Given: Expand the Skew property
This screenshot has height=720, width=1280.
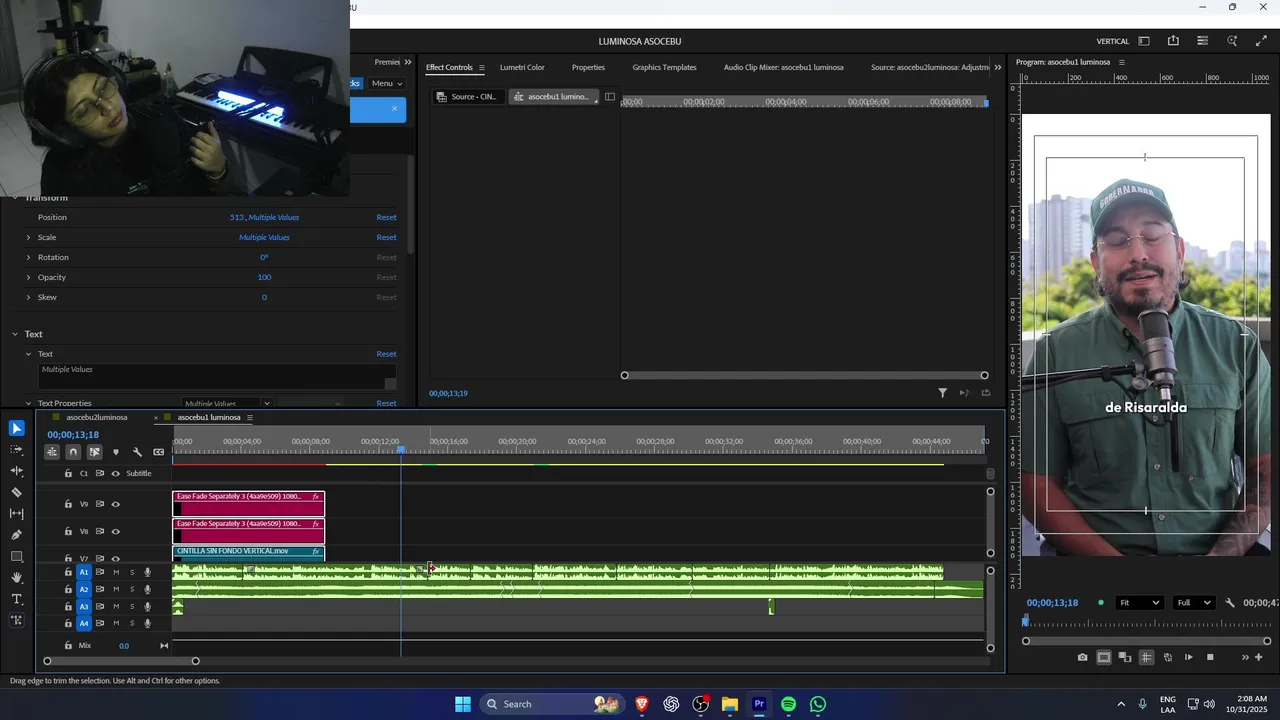Looking at the screenshot, I should tap(28, 297).
